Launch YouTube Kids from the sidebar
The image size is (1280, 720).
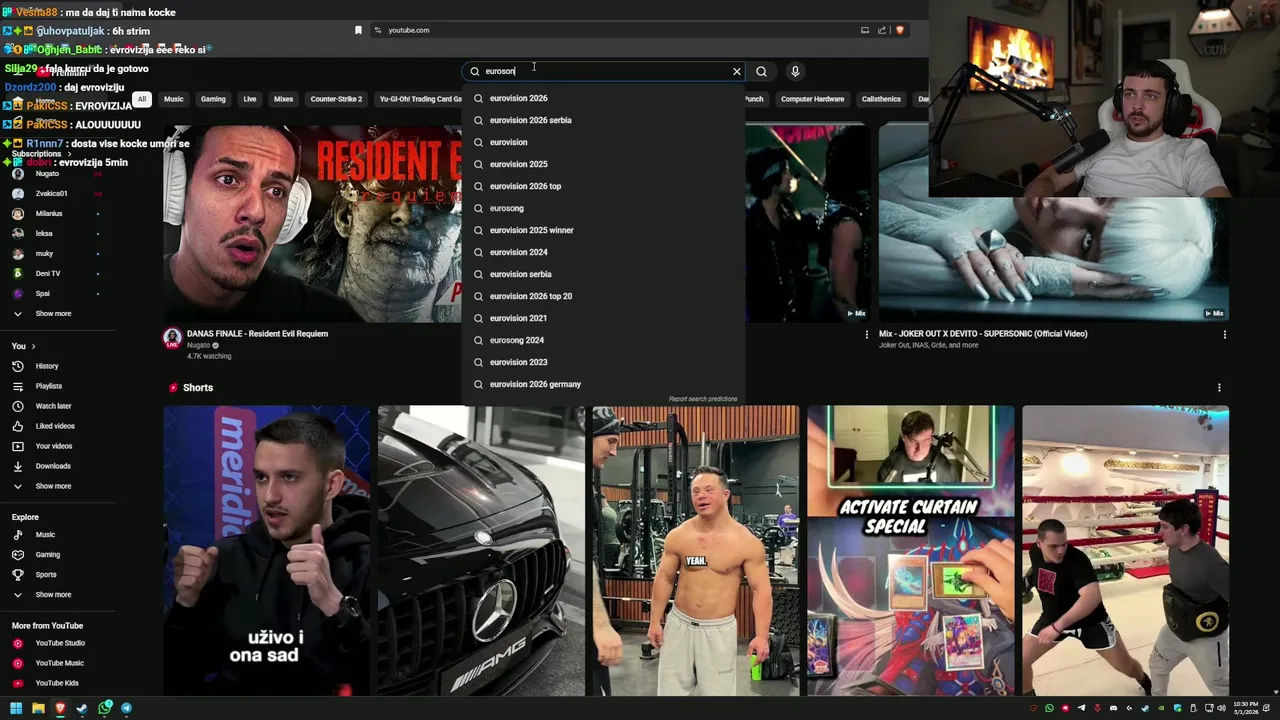pyautogui.click(x=58, y=683)
